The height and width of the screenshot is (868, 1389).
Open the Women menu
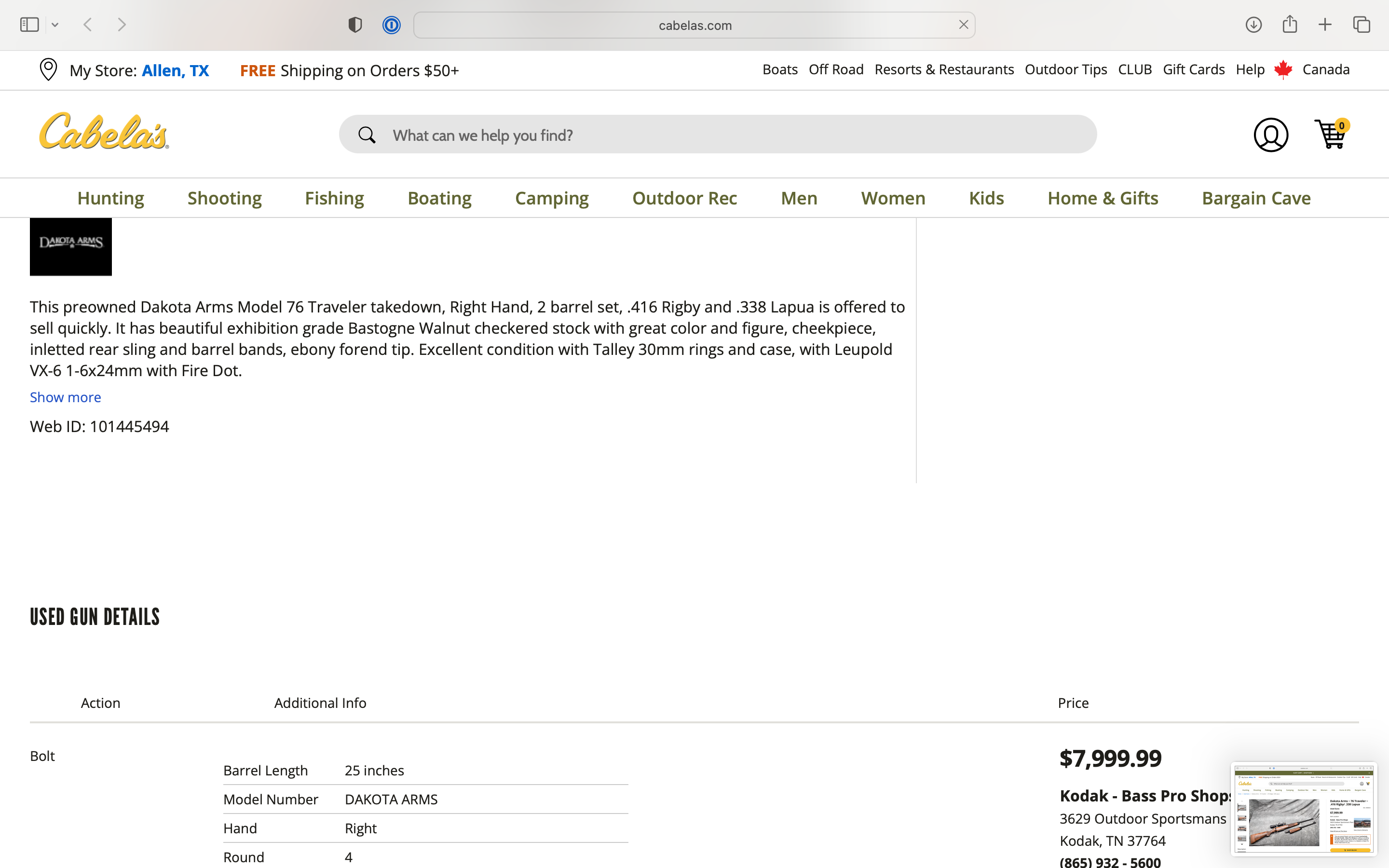pos(893,198)
